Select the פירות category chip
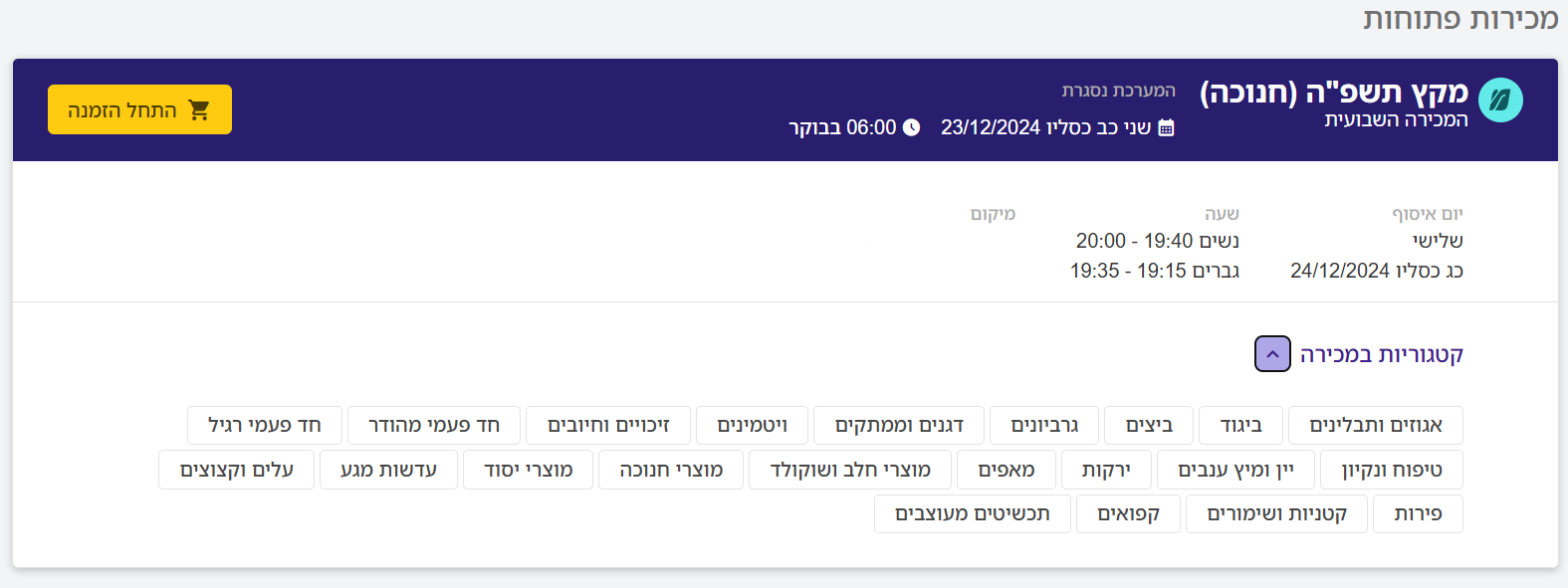1568x588 pixels. point(1418,513)
